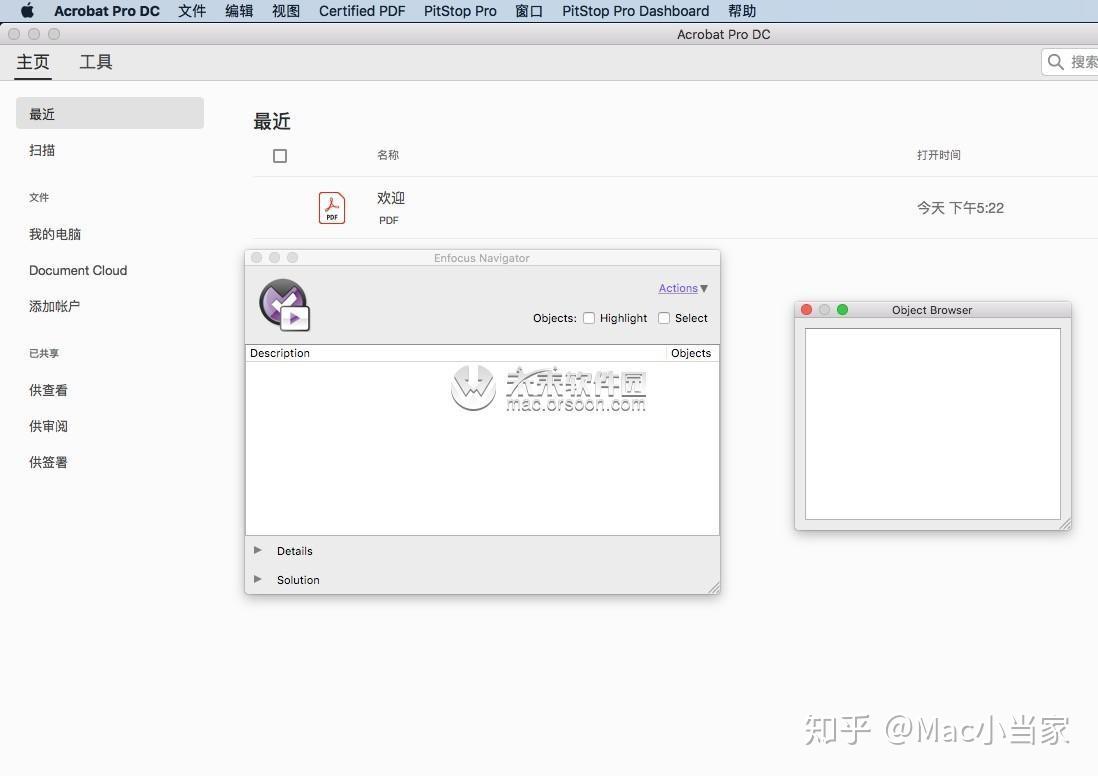The height and width of the screenshot is (776, 1098).
Task: Open the Certified PDF menu
Action: click(361, 11)
